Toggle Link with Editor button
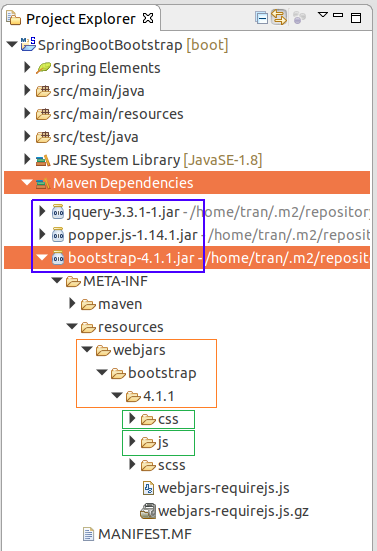377x551 pixels. (x=279, y=17)
